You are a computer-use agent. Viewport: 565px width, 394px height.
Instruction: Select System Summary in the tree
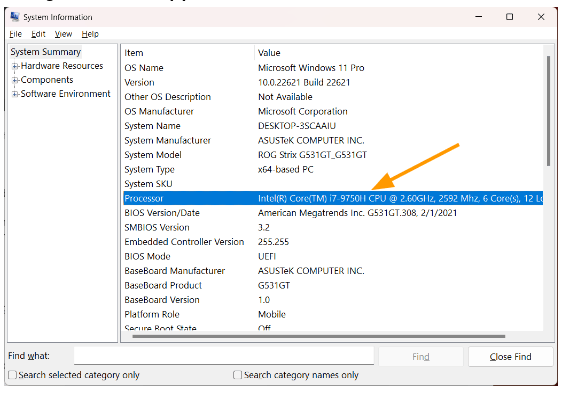point(45,52)
